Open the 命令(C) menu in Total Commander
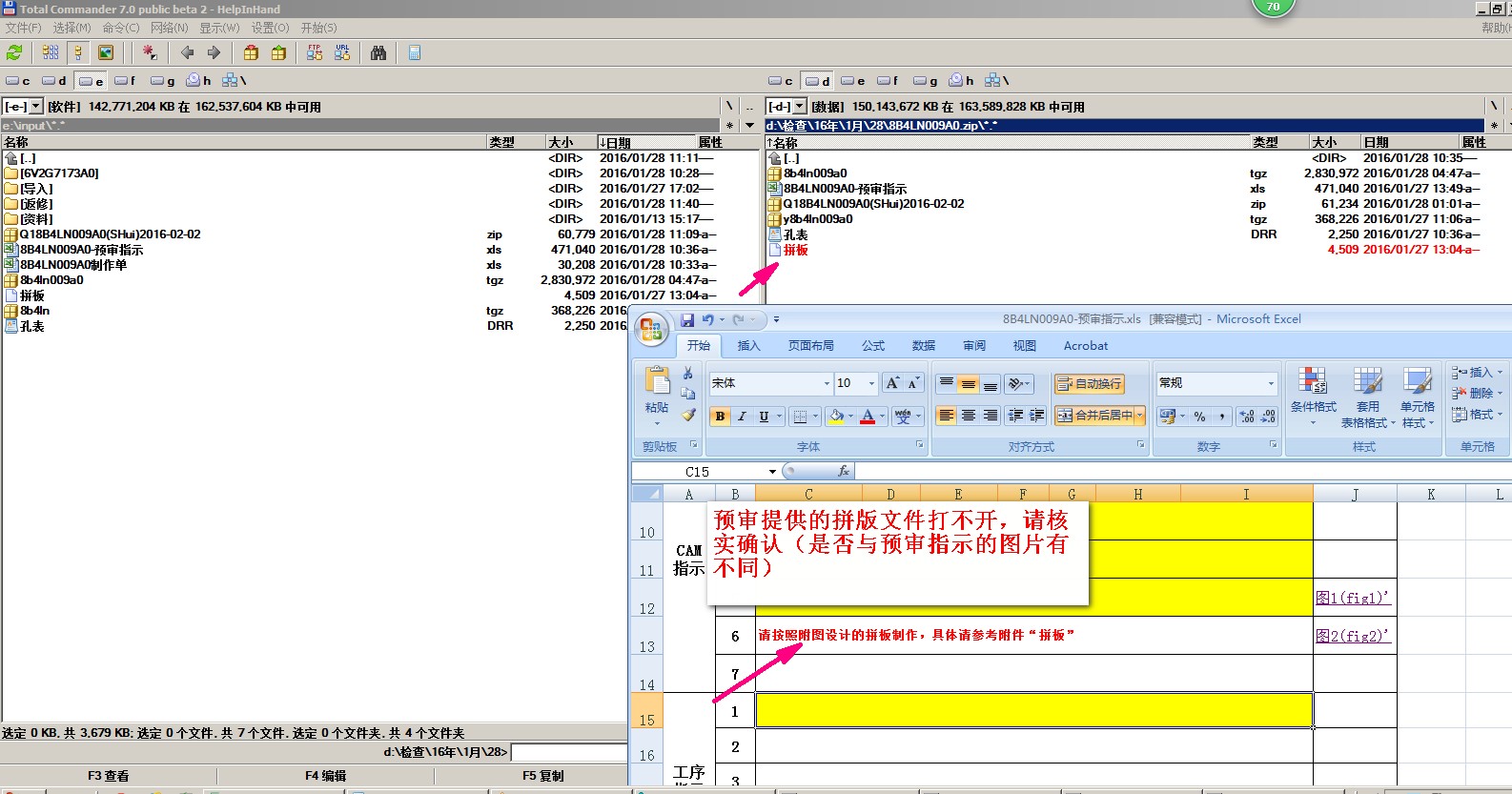 click(121, 28)
